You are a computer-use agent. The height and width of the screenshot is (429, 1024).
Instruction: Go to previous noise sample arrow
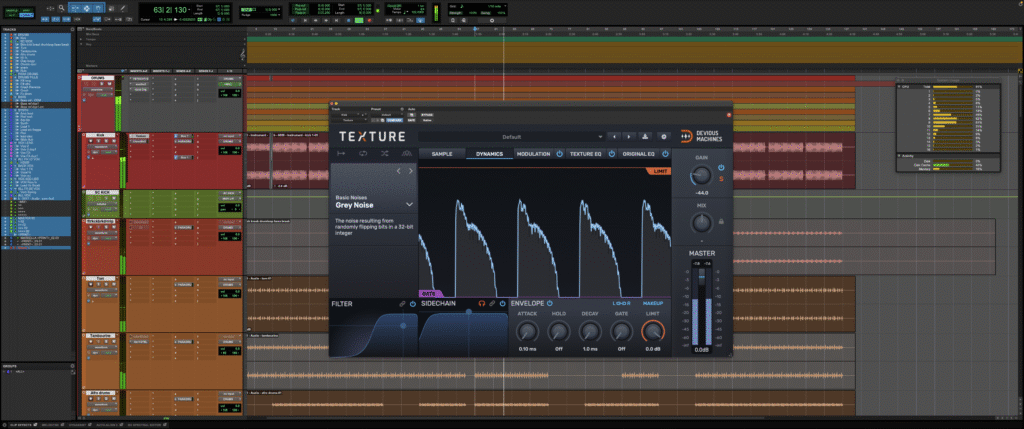(398, 171)
